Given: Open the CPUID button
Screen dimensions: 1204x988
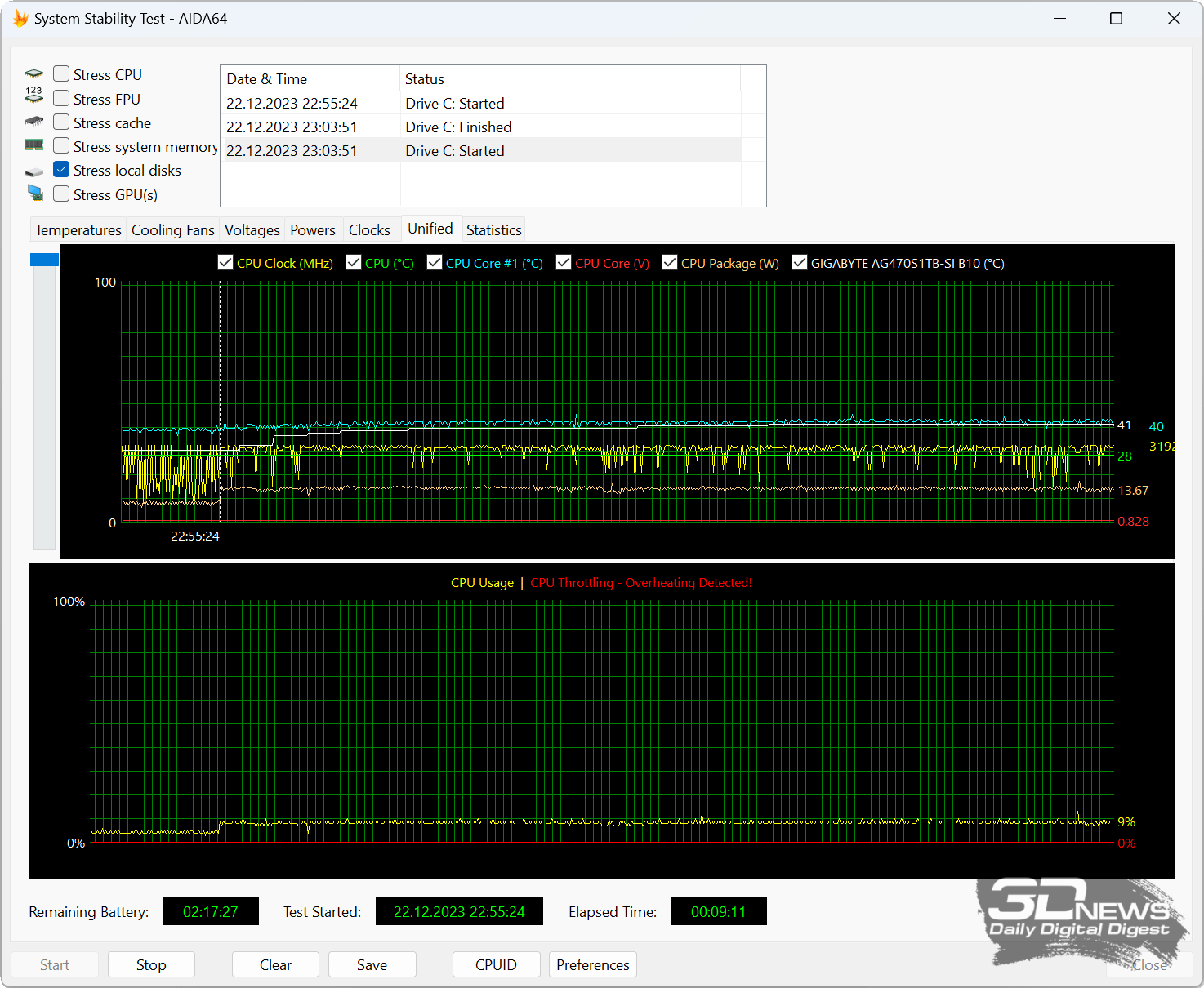Looking at the screenshot, I should click(x=496, y=964).
